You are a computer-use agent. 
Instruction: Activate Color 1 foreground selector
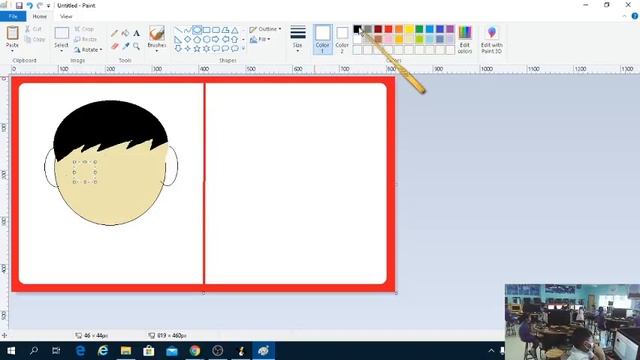[322, 39]
